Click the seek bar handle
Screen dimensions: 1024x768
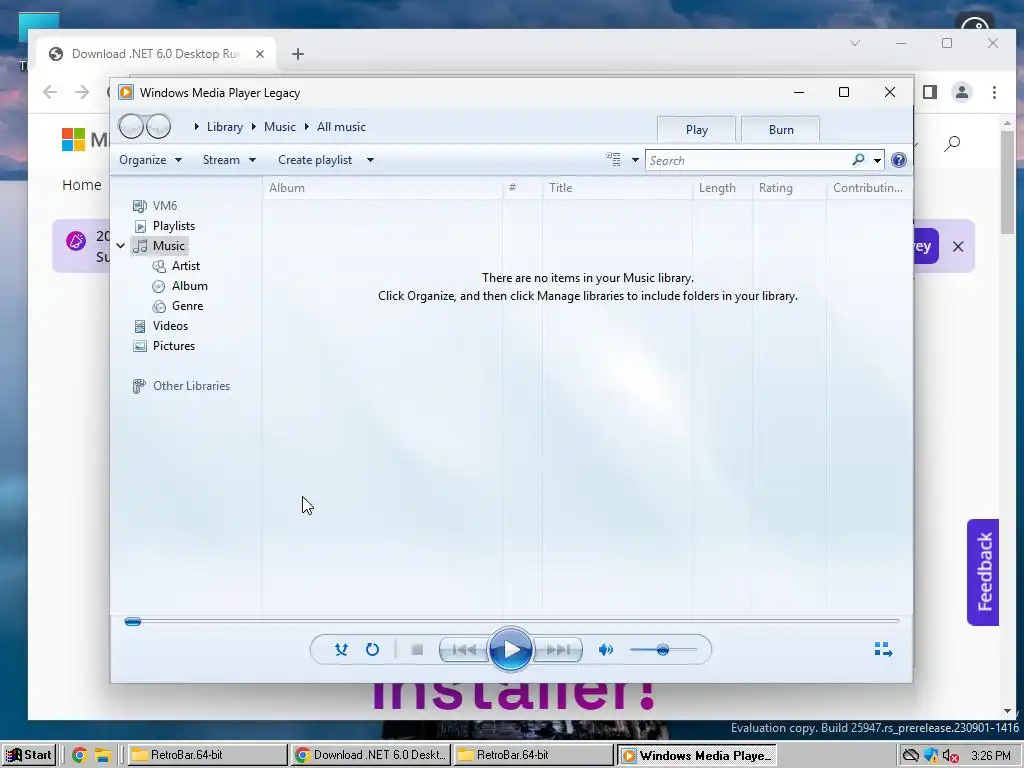[133, 622]
